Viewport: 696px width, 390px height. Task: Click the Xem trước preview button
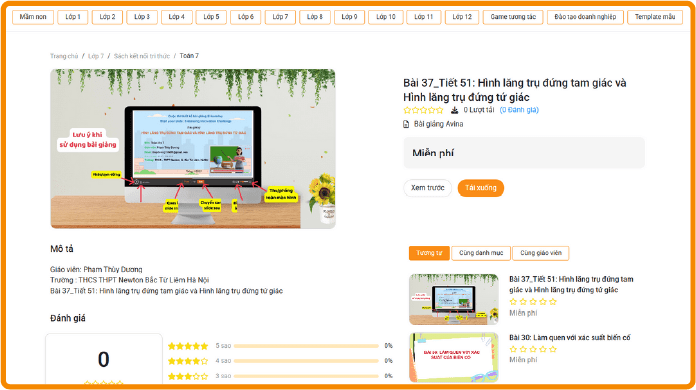point(427,188)
